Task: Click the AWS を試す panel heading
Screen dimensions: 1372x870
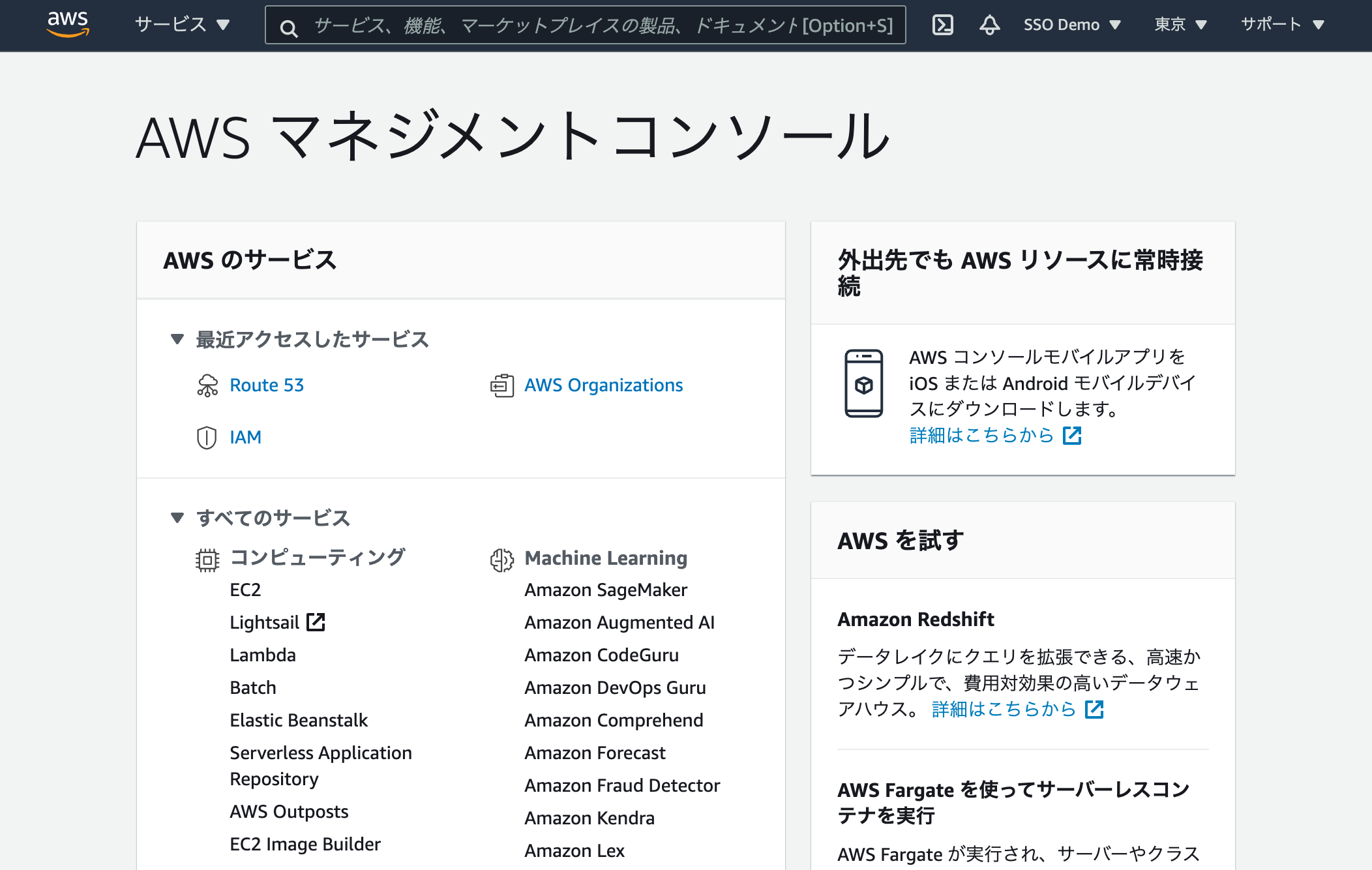Action: 901,541
